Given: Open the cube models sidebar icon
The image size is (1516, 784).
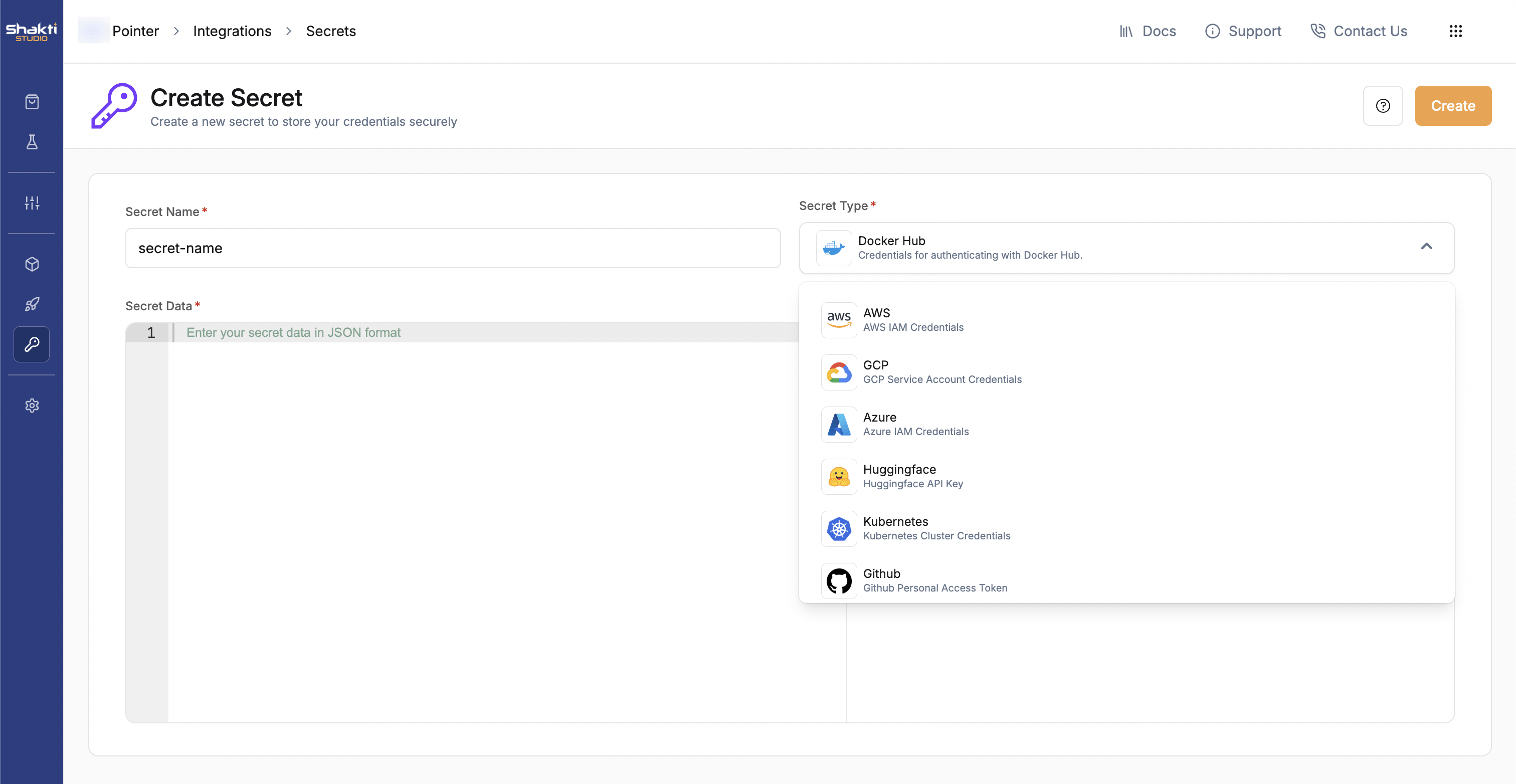Looking at the screenshot, I should pyautogui.click(x=32, y=264).
